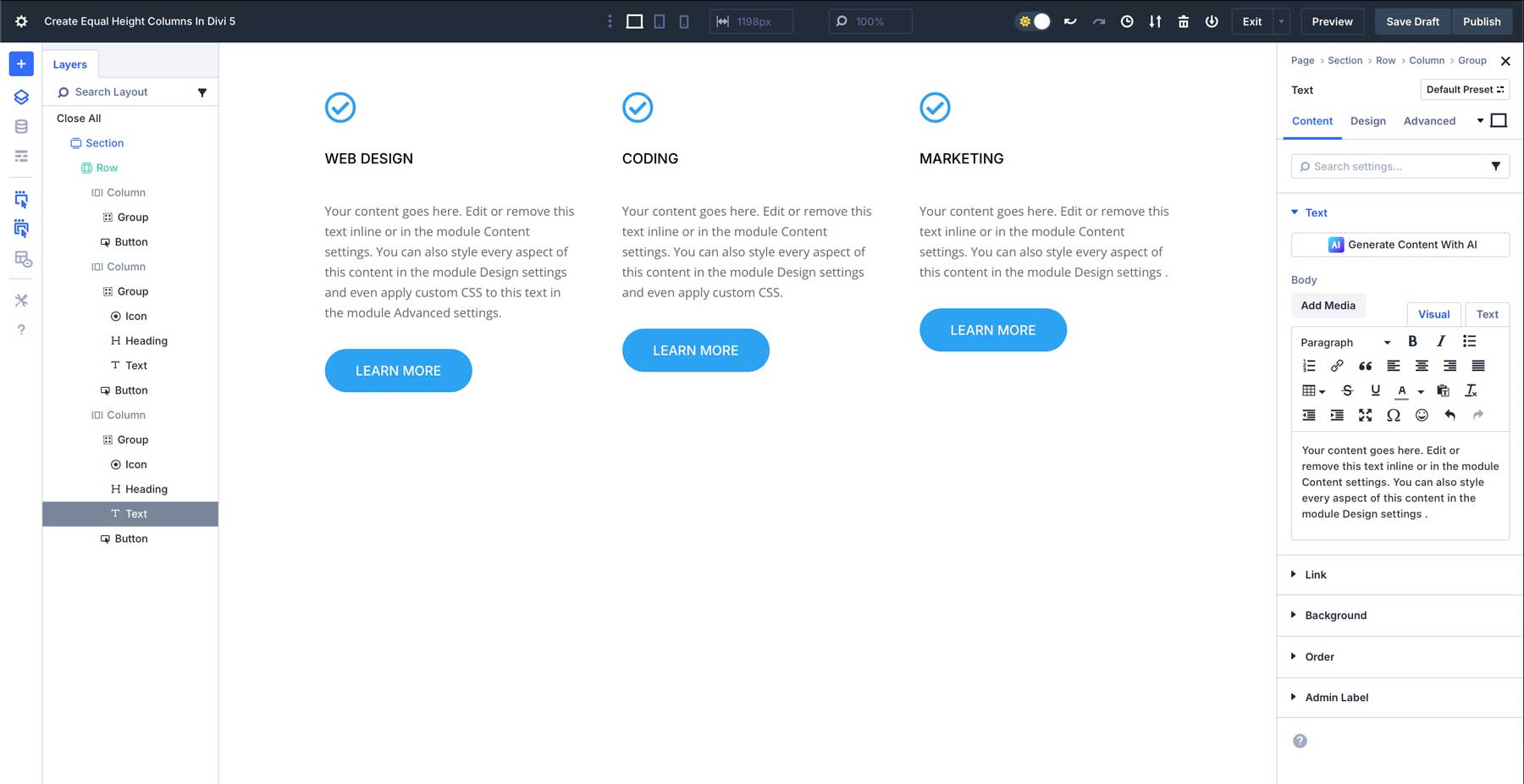This screenshot has width=1524, height=784.
Task: Apply strikethrough in the Body editor
Action: point(1347,390)
